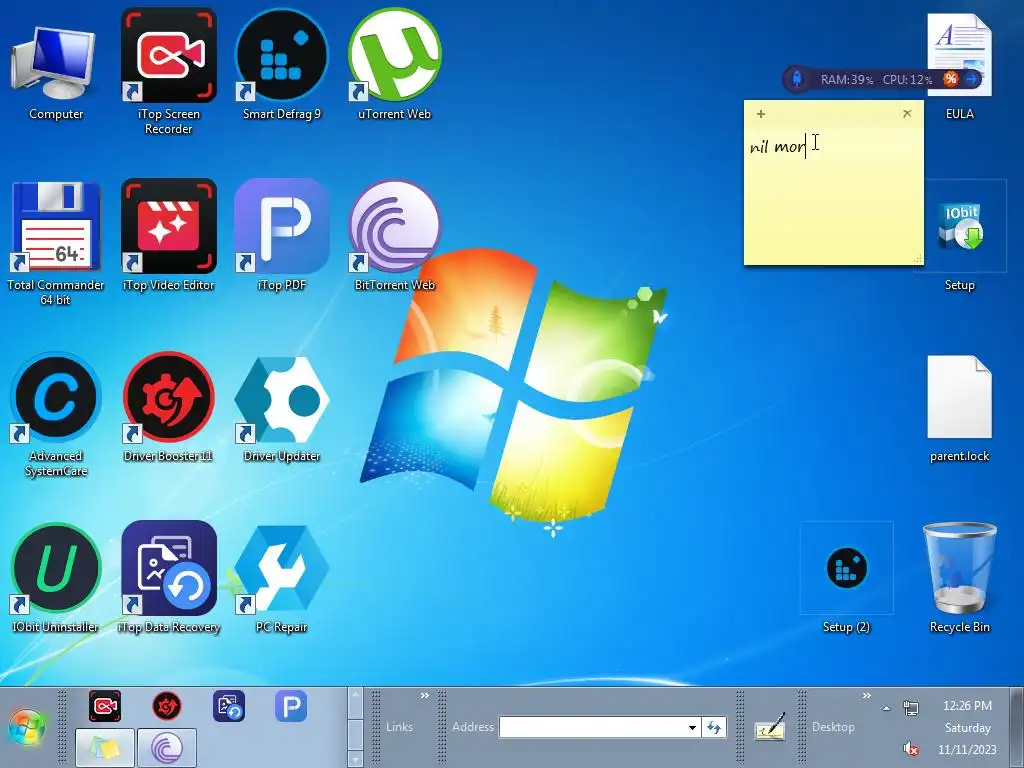The image size is (1024, 768).
Task: Open the Tablet PC Input Panel icon
Action: [769, 727]
